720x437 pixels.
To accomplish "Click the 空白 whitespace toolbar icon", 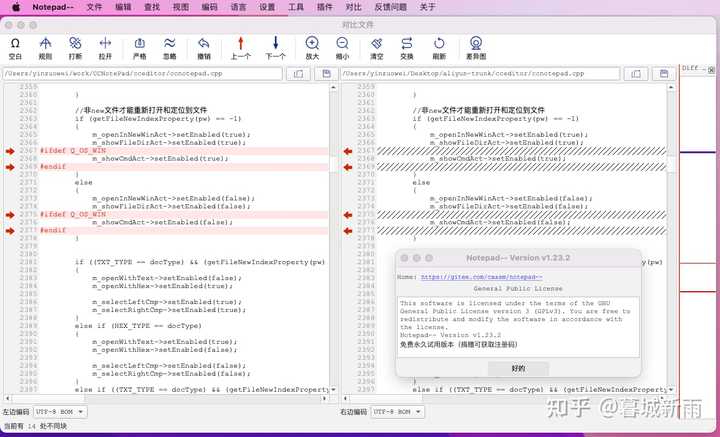I will coord(15,48).
